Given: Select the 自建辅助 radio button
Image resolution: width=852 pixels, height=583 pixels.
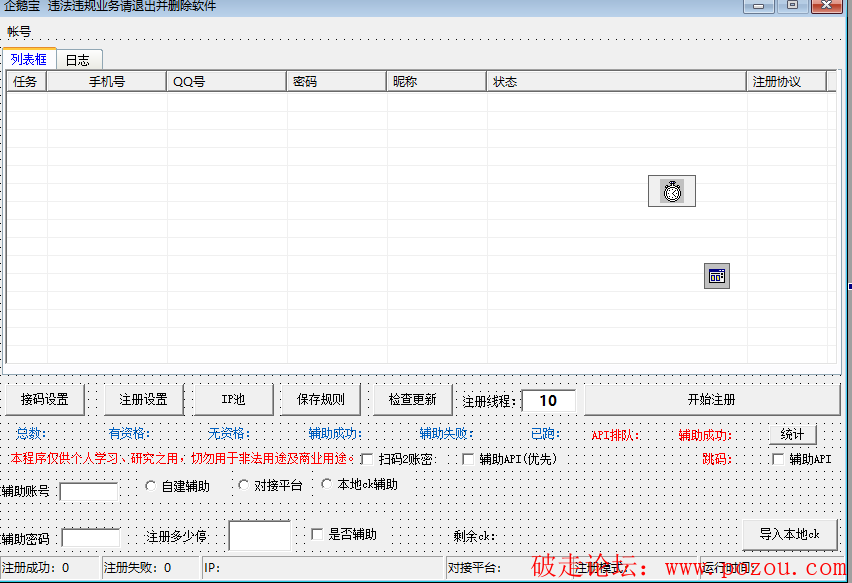Looking at the screenshot, I should pyautogui.click(x=151, y=485).
